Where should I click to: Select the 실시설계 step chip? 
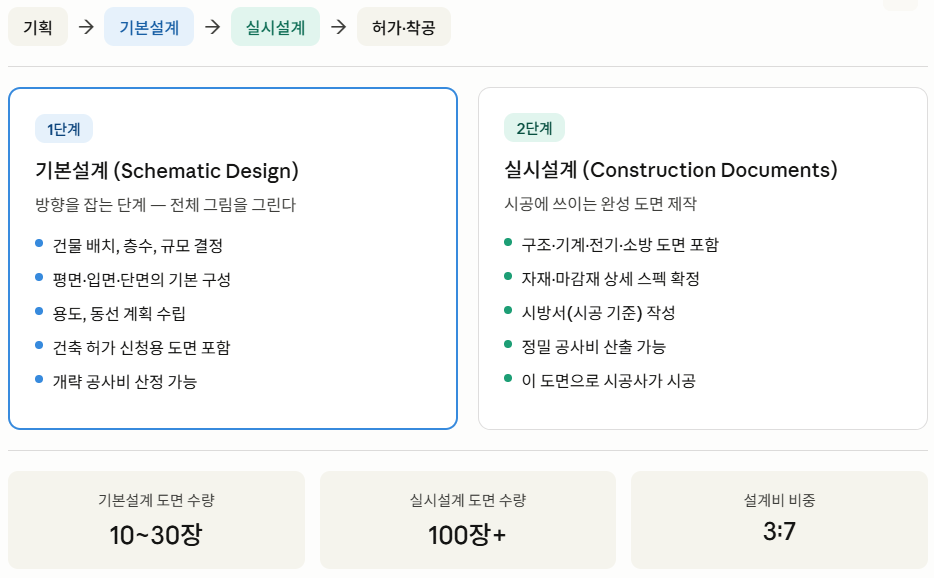pyautogui.click(x=275, y=27)
